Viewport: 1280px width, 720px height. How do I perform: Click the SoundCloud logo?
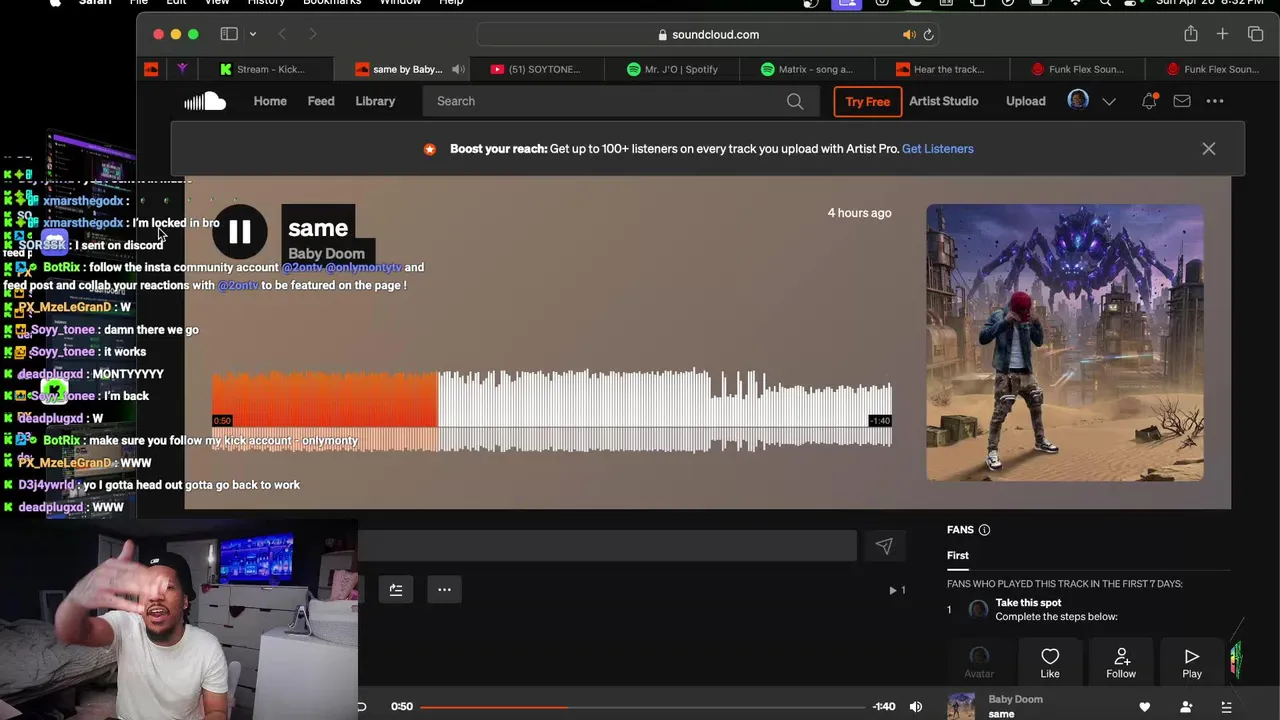(205, 101)
